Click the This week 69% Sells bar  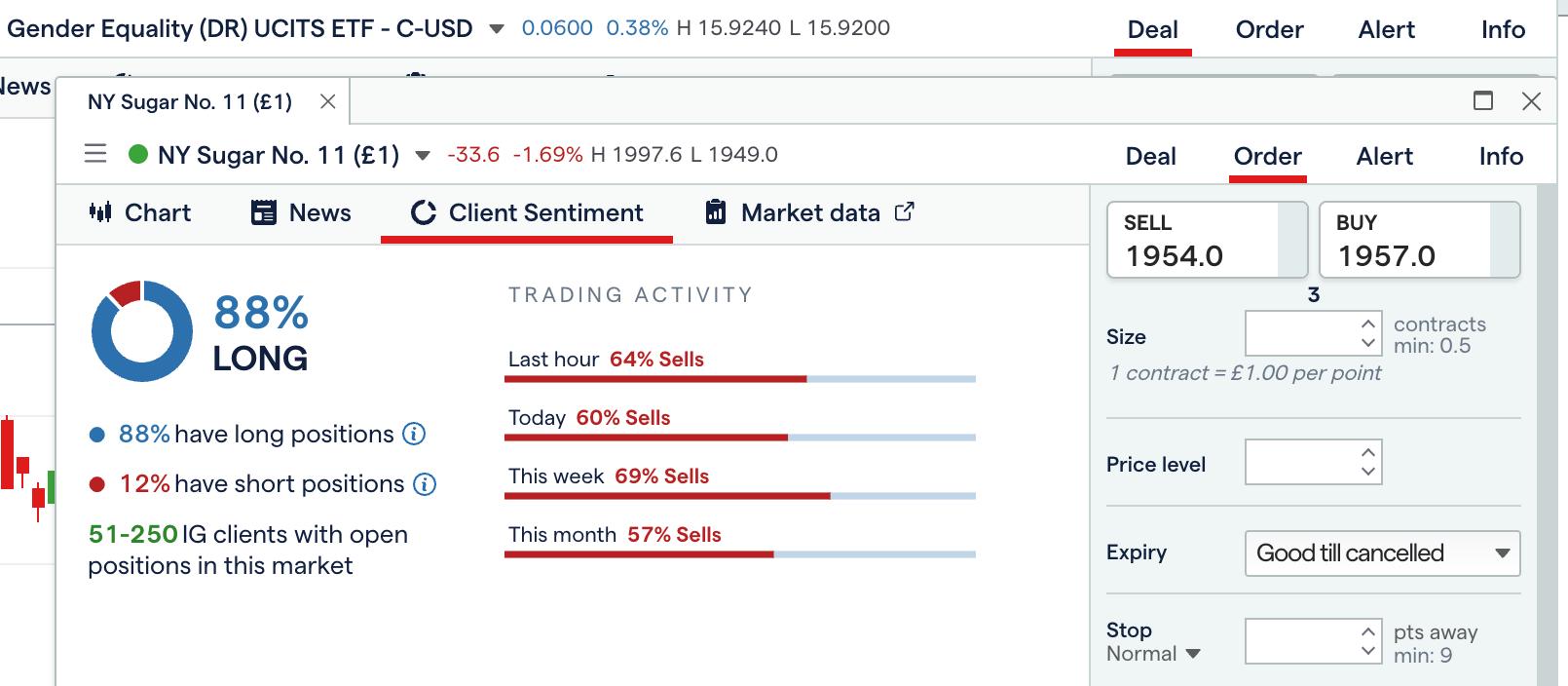point(740,495)
